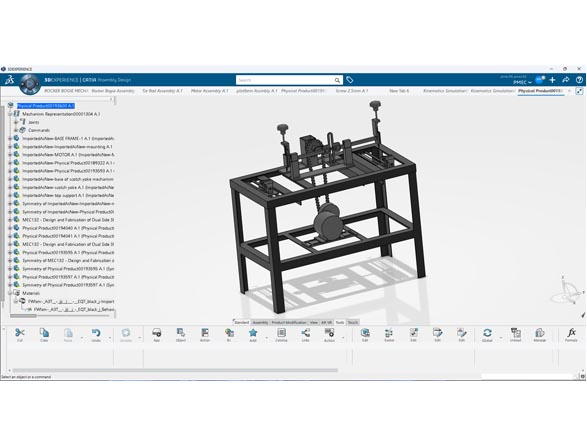Screen dimensions: 587x446
Task: Click the tag icon beside search
Action: [x=349, y=80]
